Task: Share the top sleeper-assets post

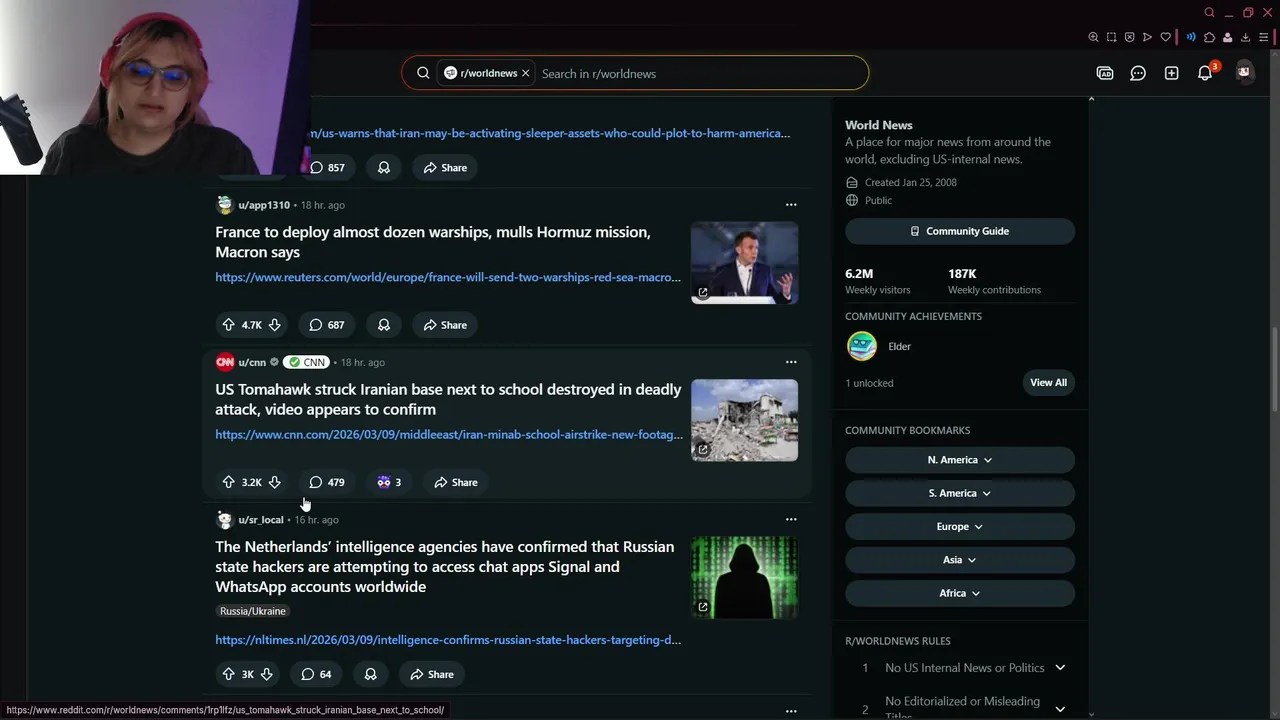Action: pos(445,168)
